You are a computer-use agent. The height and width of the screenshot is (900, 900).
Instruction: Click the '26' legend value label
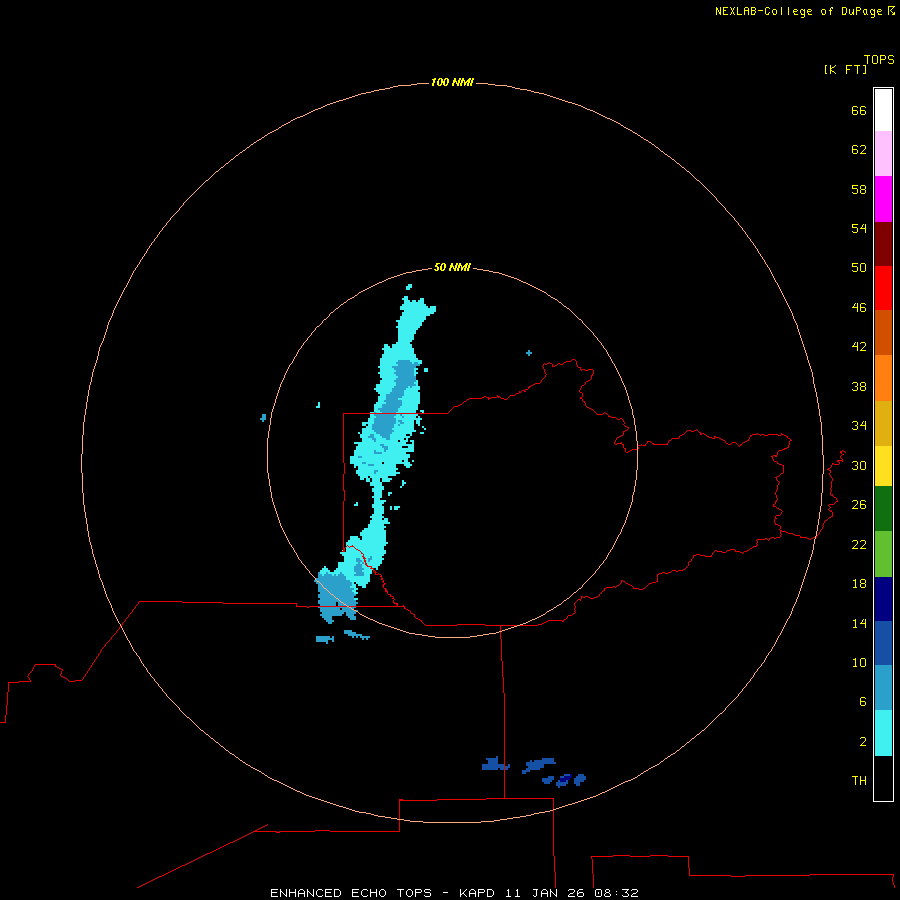coord(859,505)
